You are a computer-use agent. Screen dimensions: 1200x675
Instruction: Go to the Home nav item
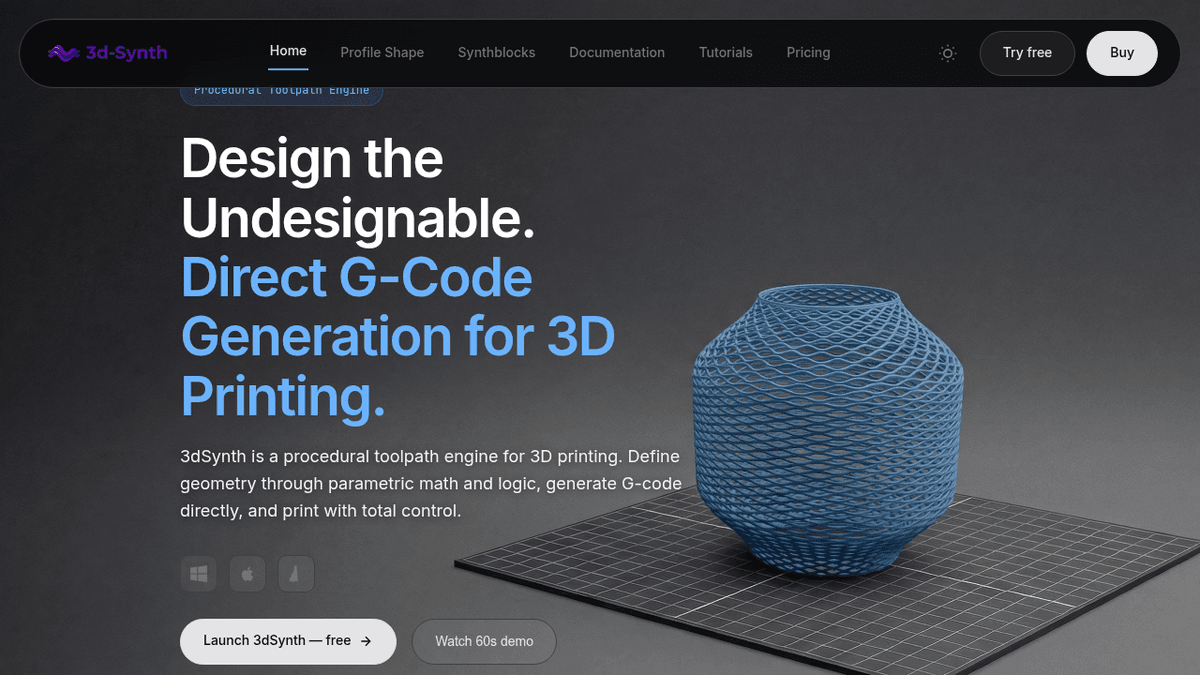[x=288, y=51]
